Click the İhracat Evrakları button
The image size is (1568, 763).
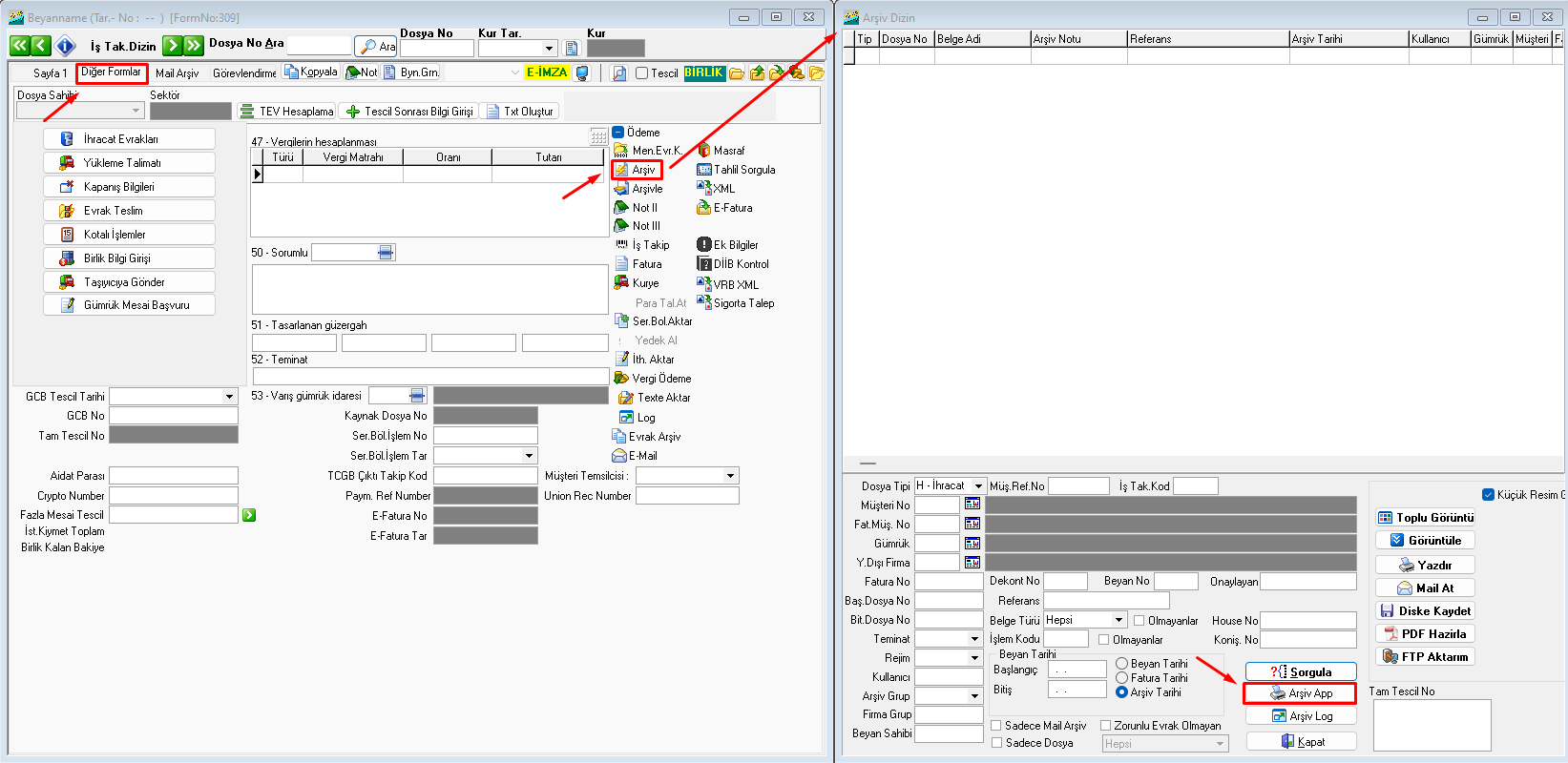click(129, 139)
